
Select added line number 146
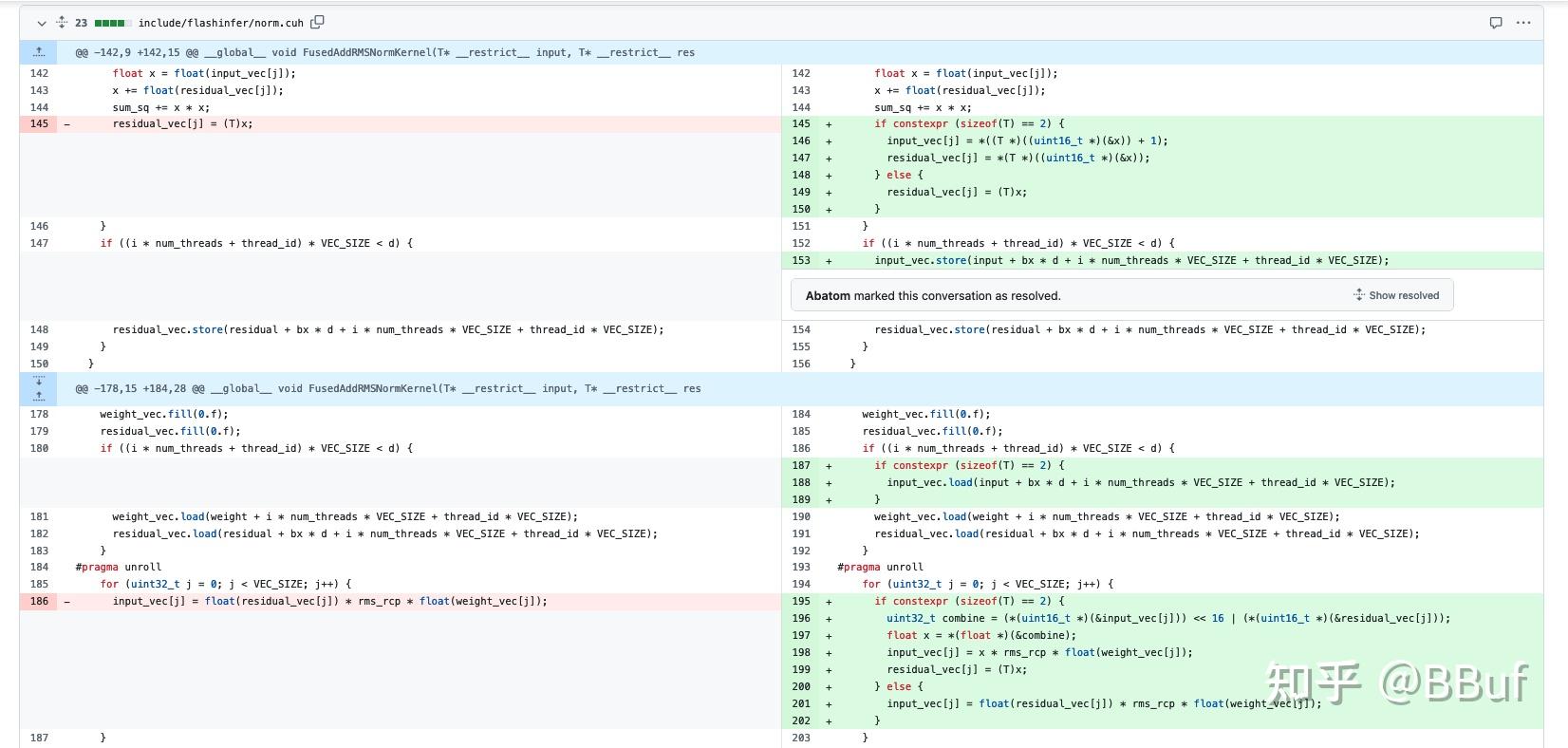[801, 140]
